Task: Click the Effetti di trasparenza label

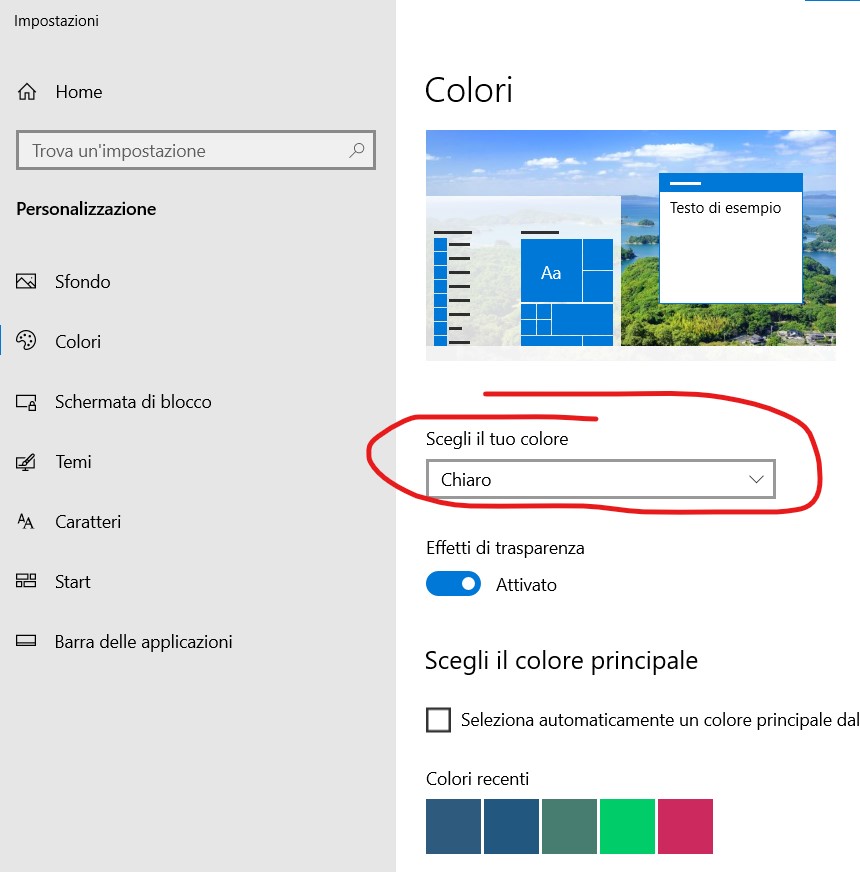Action: tap(505, 548)
